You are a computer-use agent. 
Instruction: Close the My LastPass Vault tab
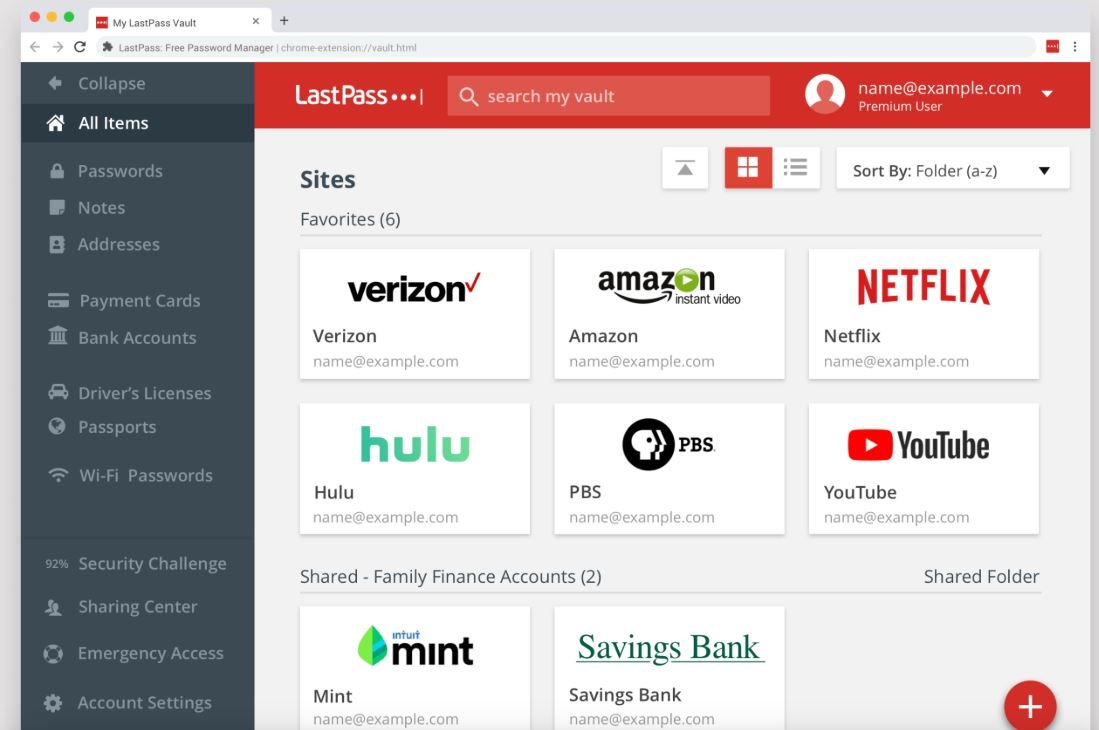coord(256,21)
